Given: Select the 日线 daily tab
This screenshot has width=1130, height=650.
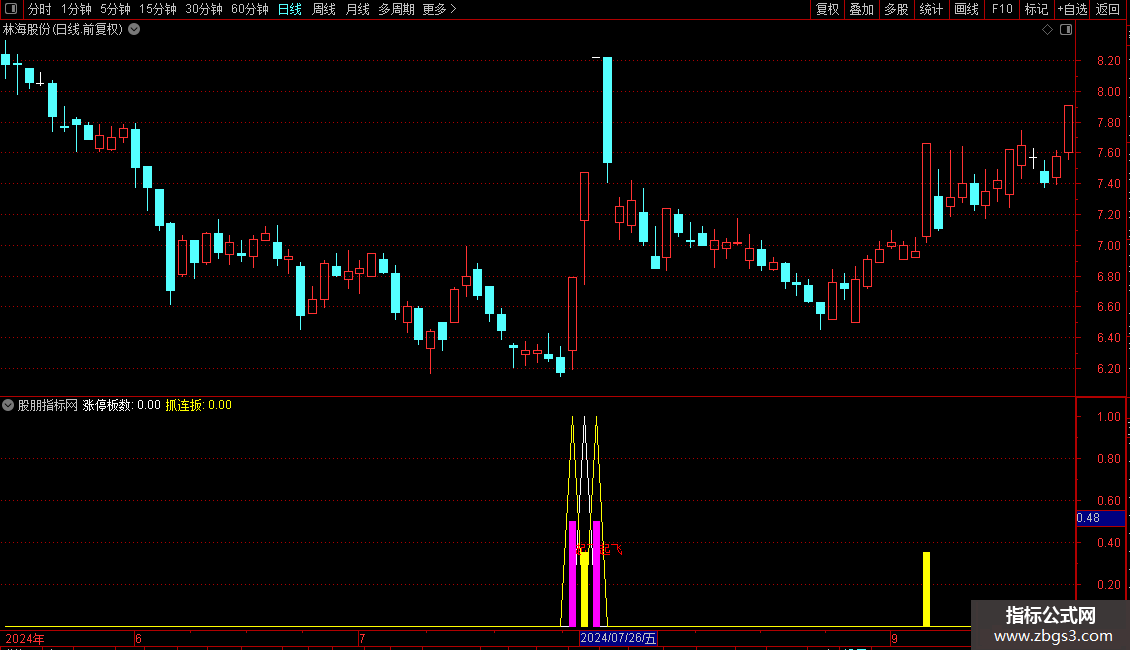Looking at the screenshot, I should pyautogui.click(x=290, y=9).
